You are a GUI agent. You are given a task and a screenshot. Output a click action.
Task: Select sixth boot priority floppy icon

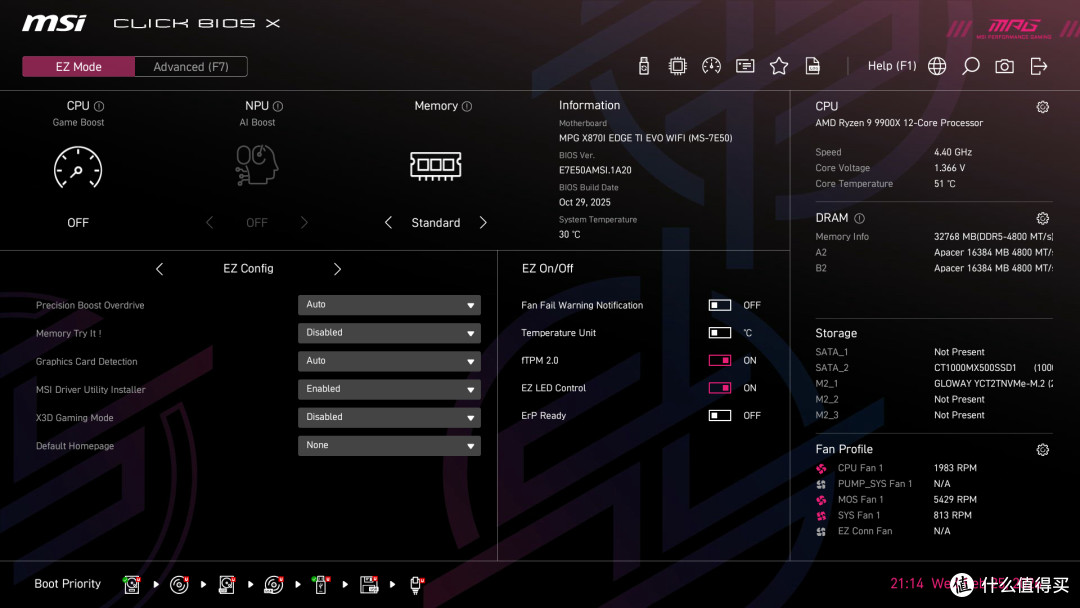click(x=369, y=585)
